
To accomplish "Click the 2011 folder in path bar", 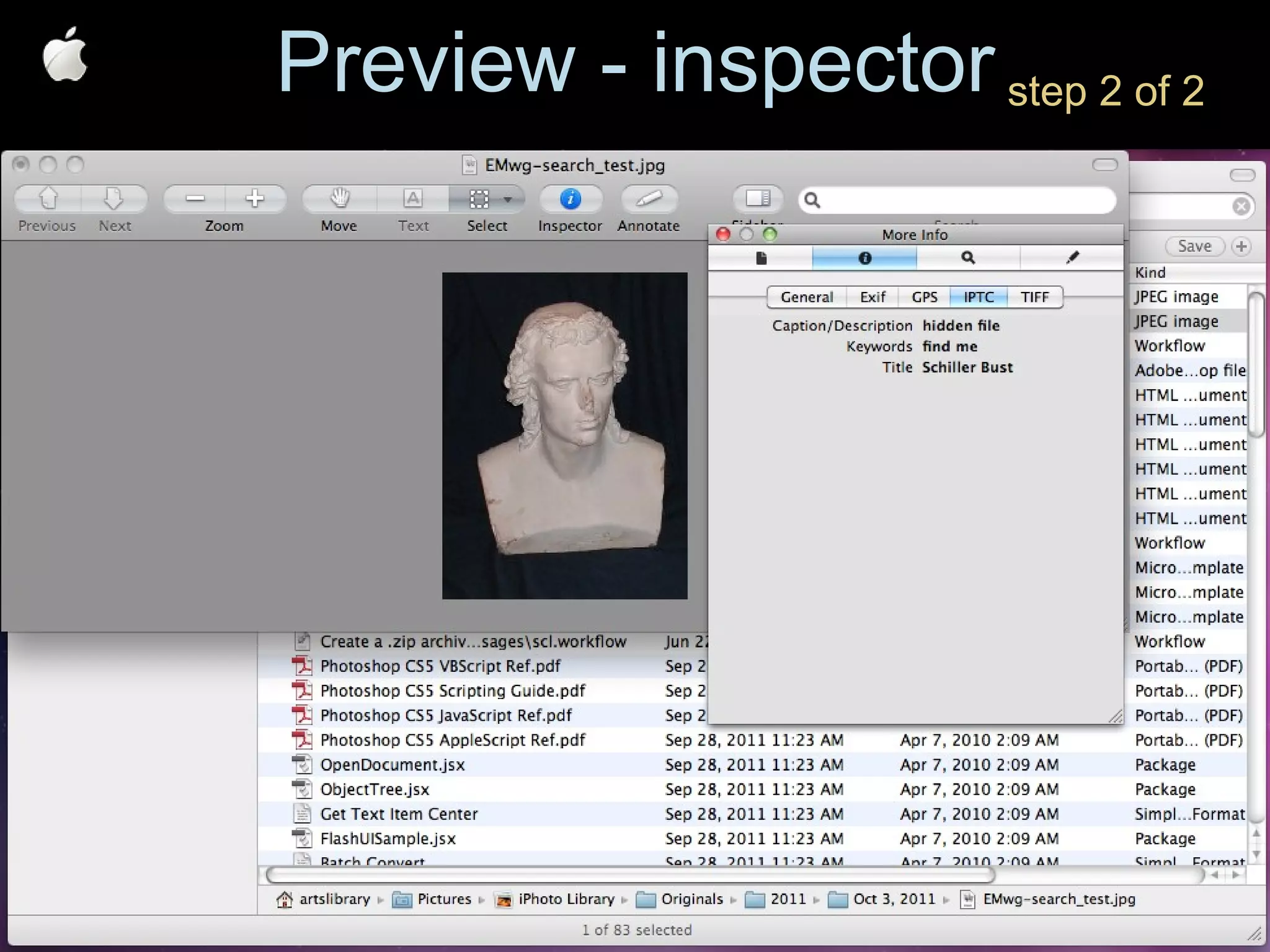I will [x=775, y=899].
